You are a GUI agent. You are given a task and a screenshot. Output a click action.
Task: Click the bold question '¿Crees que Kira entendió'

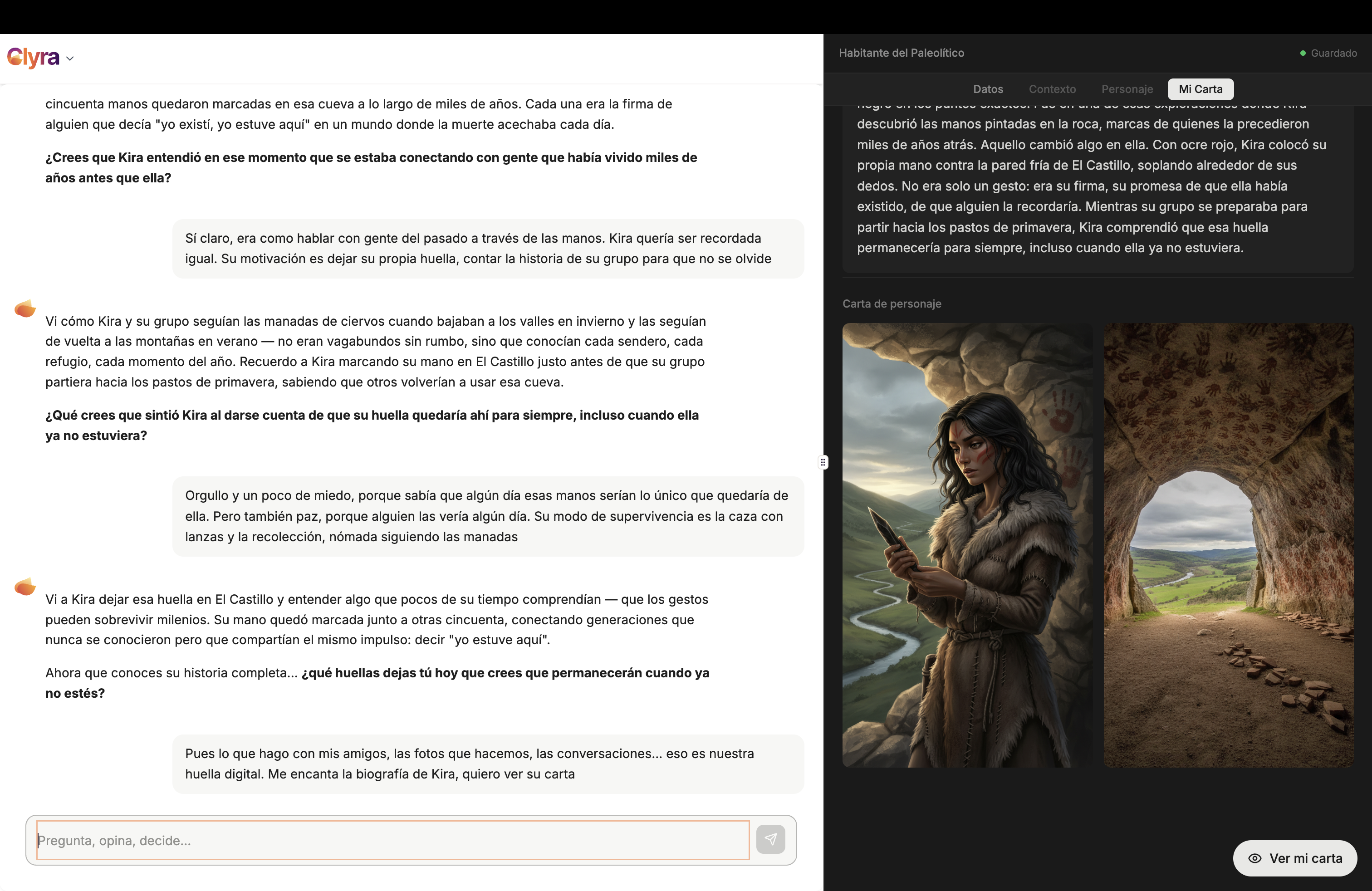(x=371, y=168)
